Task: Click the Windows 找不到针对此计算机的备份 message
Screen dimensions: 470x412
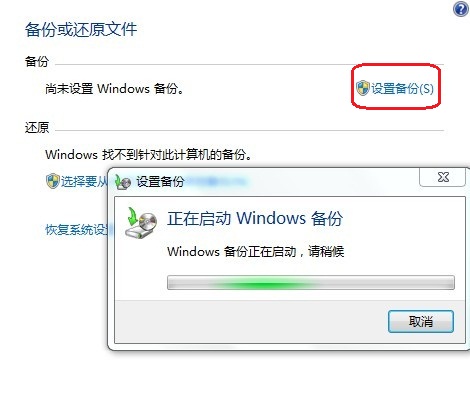Action: 149,154
